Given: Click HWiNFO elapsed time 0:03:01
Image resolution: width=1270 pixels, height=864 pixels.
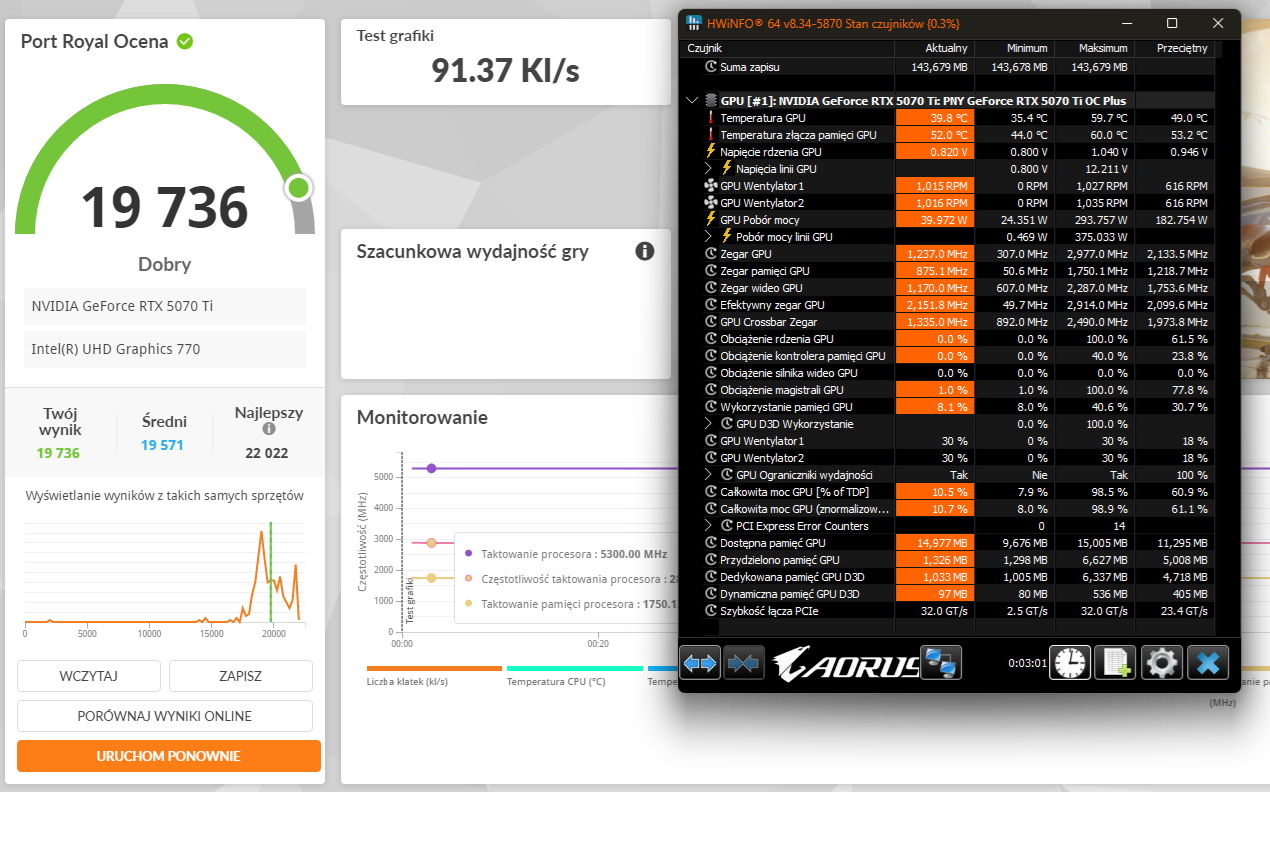Looking at the screenshot, I should tap(1027, 662).
